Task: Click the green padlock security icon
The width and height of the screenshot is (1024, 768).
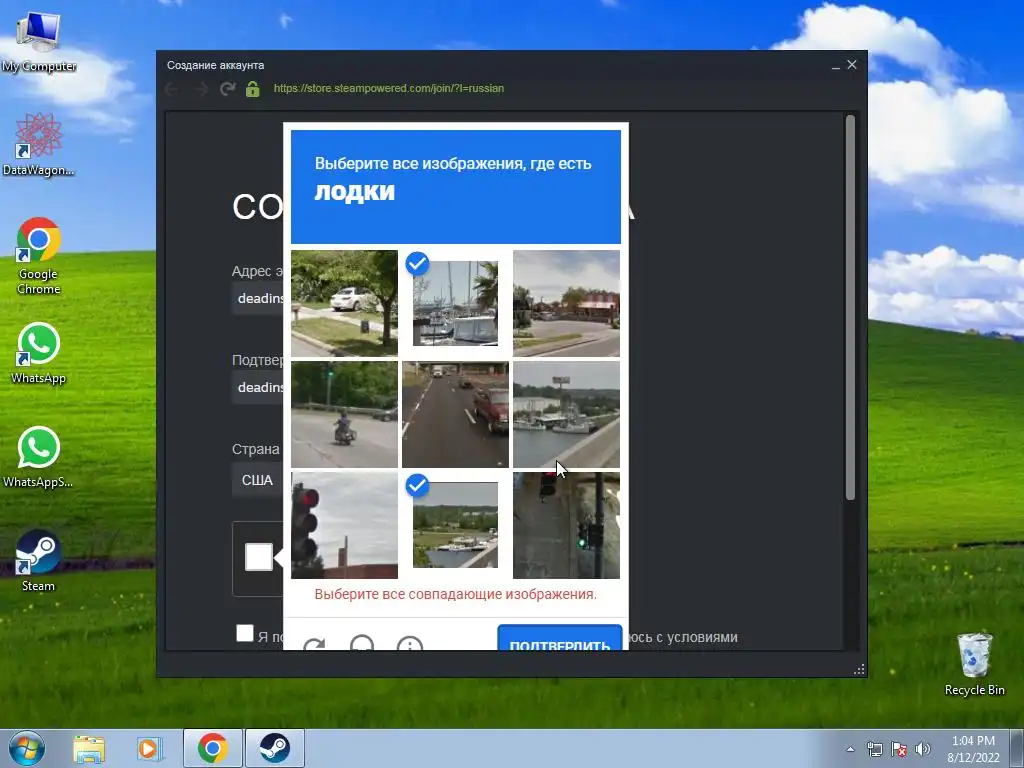Action: click(x=253, y=89)
